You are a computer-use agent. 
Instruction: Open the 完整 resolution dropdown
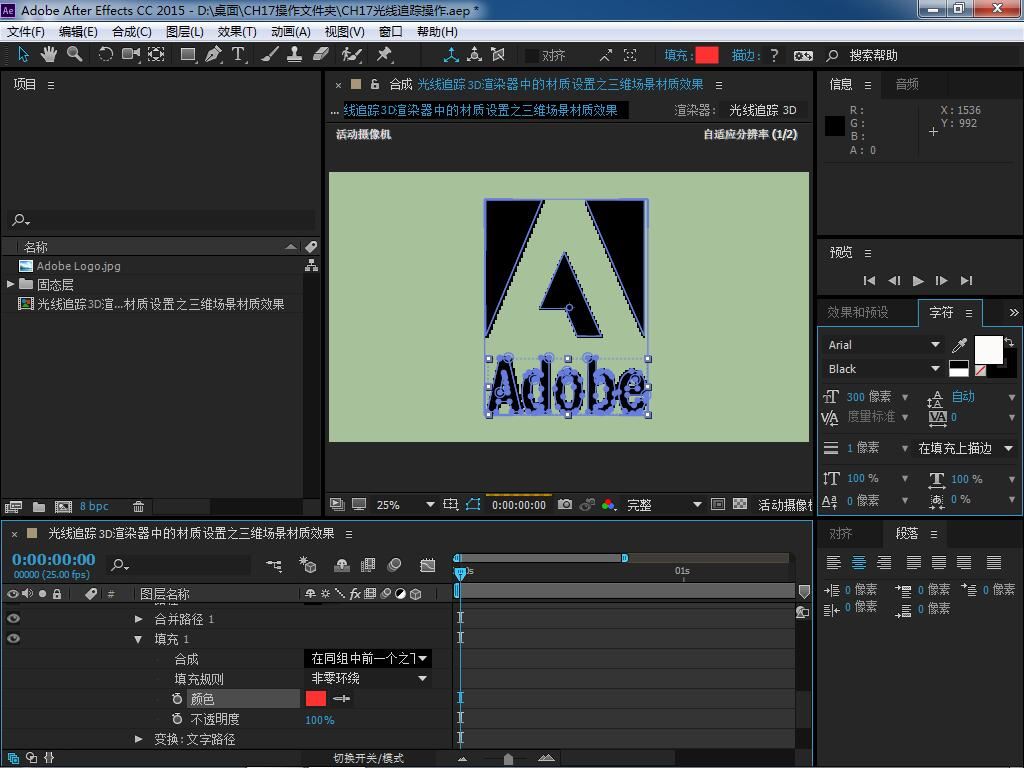coord(664,505)
